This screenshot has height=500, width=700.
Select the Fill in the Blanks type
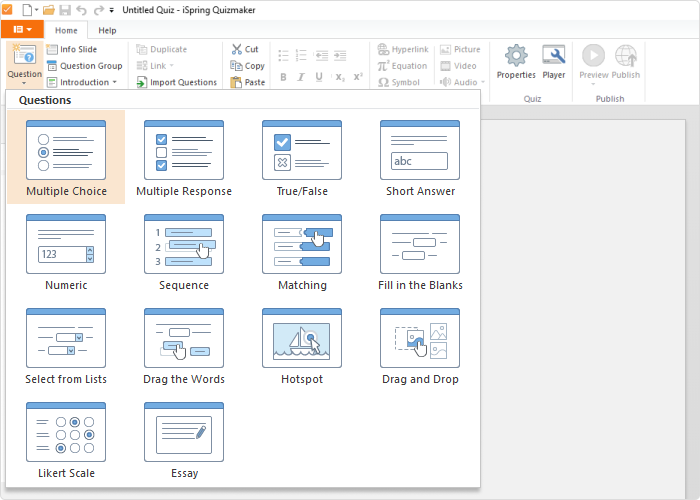[420, 252]
